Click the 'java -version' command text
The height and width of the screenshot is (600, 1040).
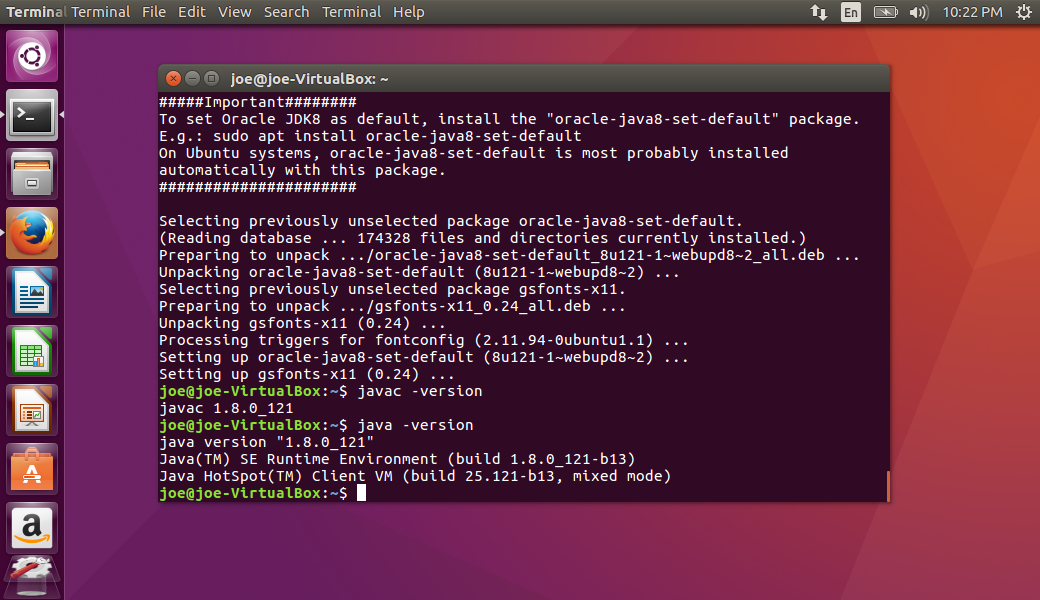click(415, 425)
